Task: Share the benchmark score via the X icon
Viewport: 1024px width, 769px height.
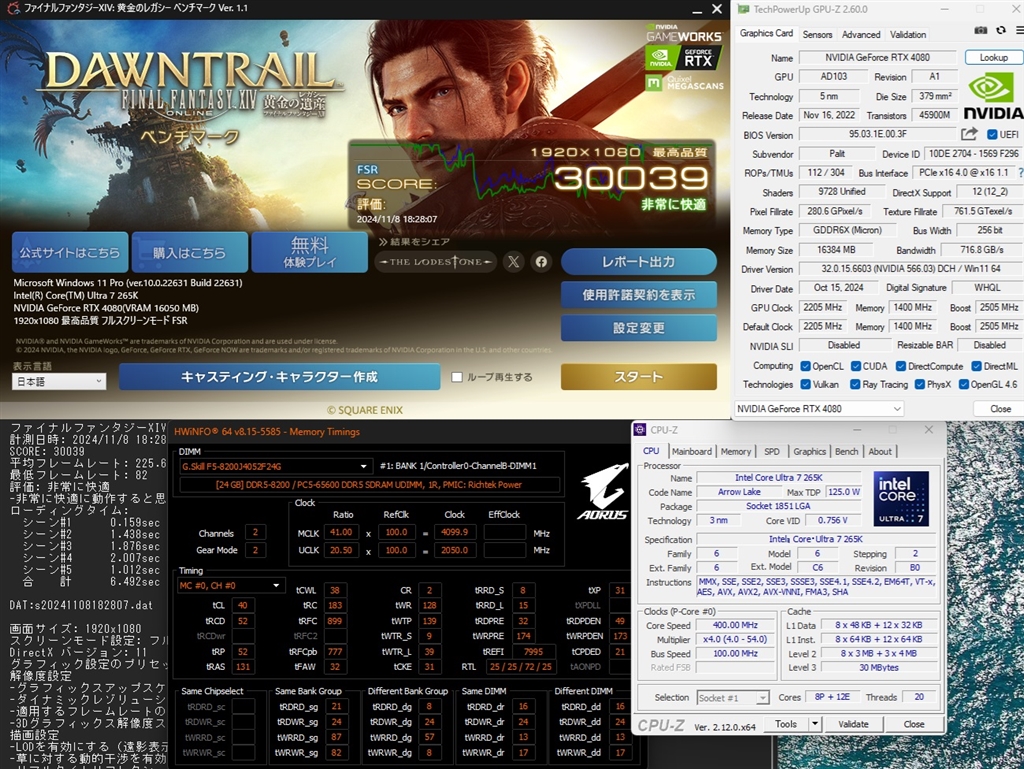Action: (513, 262)
